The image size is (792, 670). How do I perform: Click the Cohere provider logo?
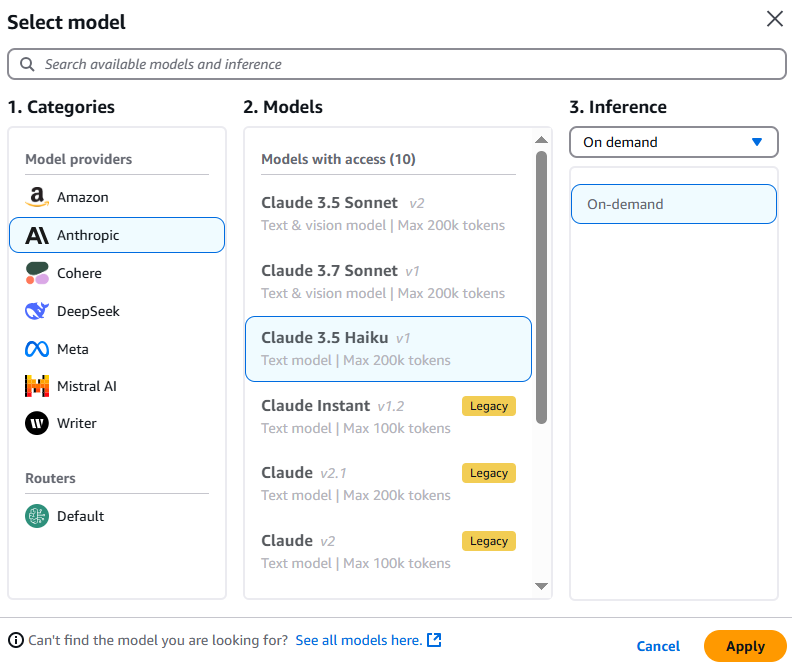point(37,273)
